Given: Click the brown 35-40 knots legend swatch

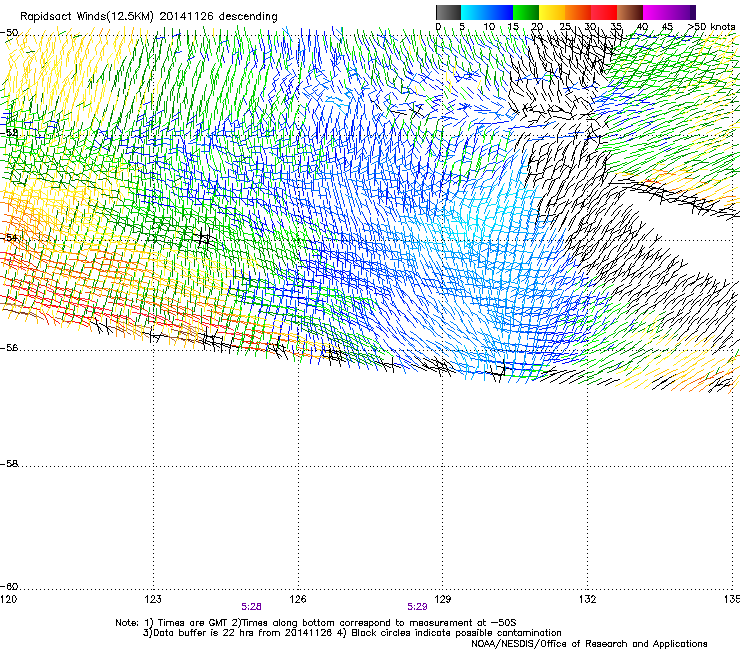Looking at the screenshot, I should tap(630, 12).
